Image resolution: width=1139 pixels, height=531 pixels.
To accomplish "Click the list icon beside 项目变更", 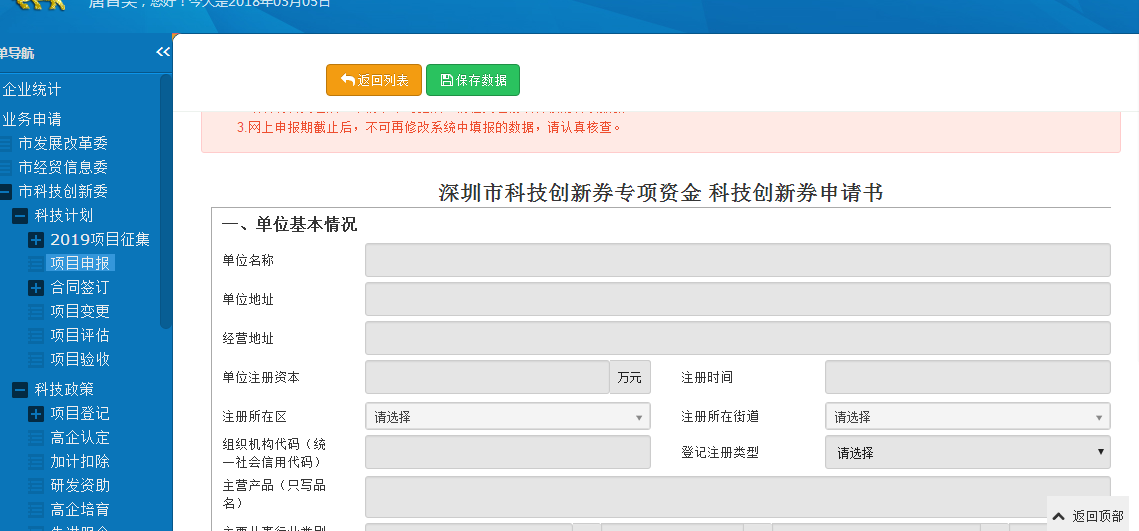I will (36, 312).
